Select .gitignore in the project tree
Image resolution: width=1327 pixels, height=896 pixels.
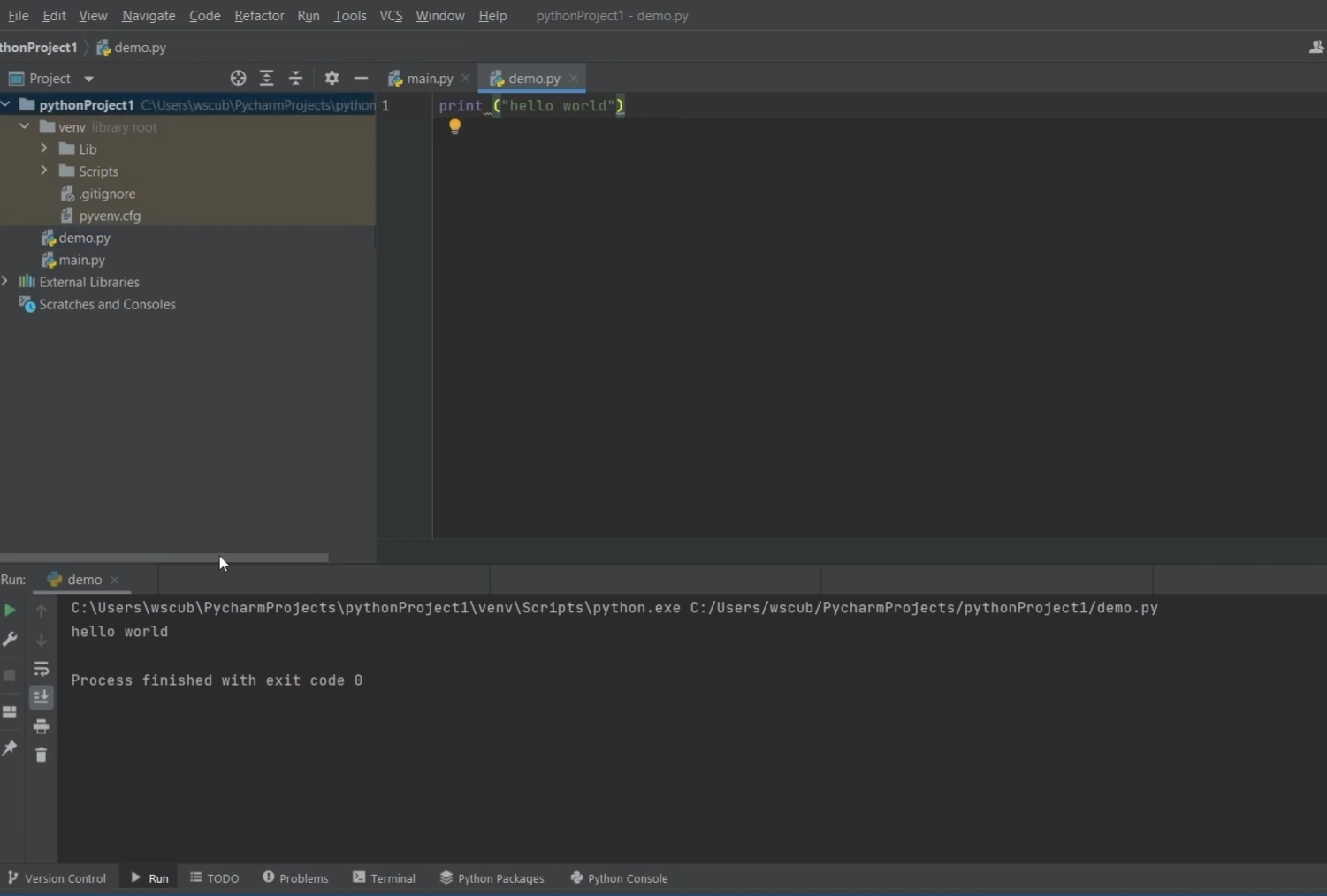click(187, 194)
